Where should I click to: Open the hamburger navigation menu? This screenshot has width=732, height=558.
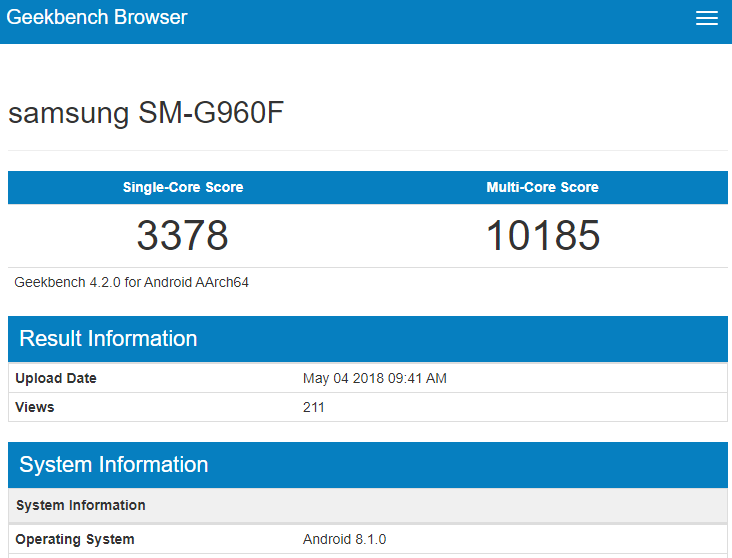[x=706, y=18]
